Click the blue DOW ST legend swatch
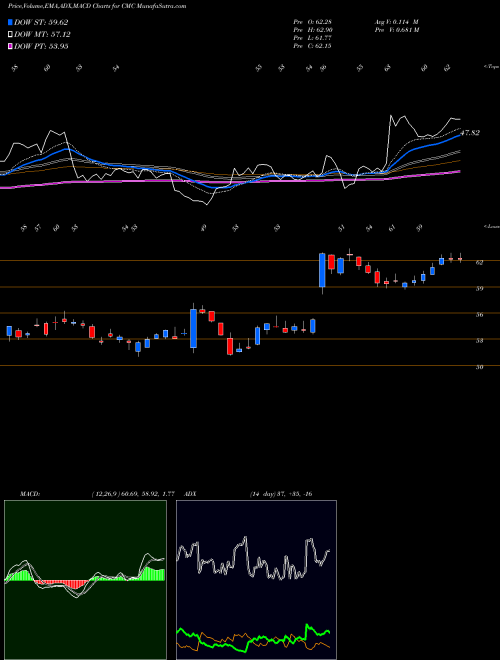Screen dimensions: 500x660 tap(10, 23)
